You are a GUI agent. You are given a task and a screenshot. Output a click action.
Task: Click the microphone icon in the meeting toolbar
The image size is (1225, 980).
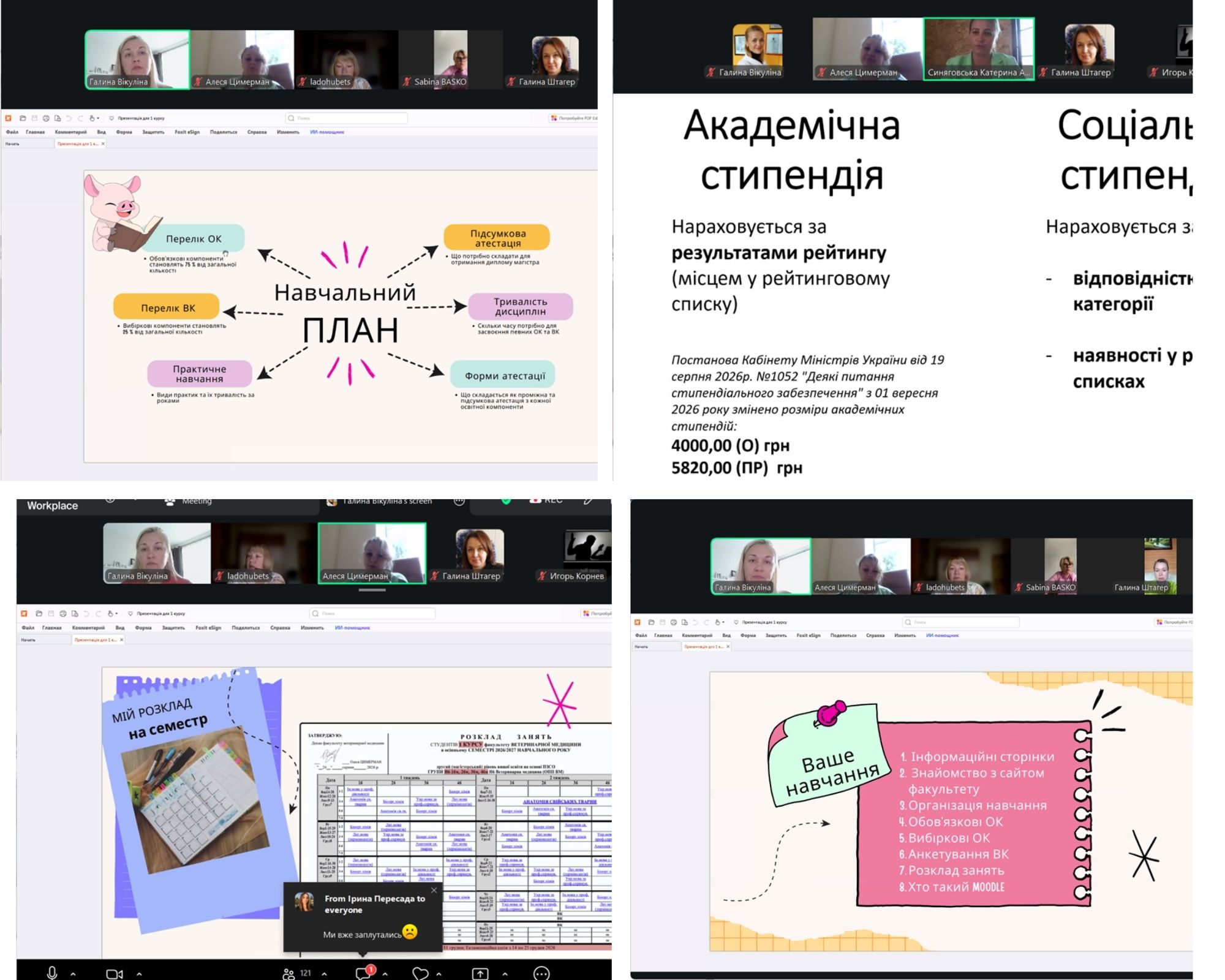click(52, 973)
